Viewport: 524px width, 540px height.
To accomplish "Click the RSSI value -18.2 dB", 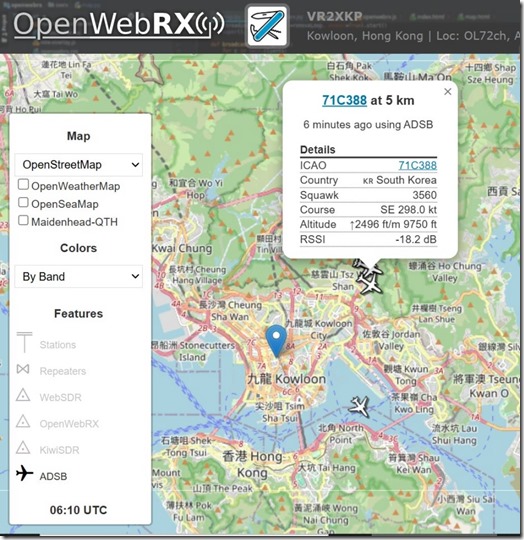I will pyautogui.click(x=416, y=239).
